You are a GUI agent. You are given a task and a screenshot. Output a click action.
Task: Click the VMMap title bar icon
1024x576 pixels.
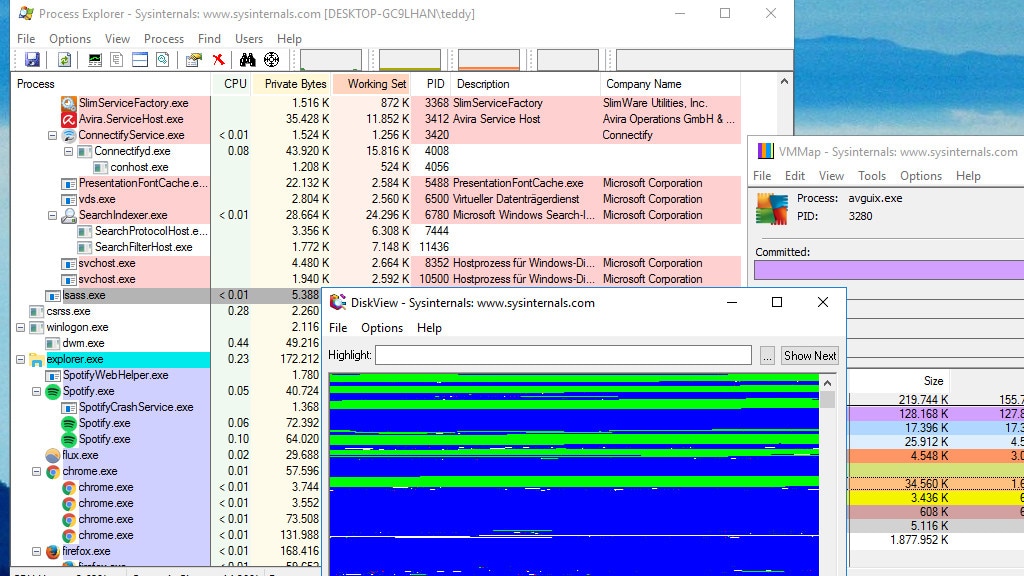(765, 152)
